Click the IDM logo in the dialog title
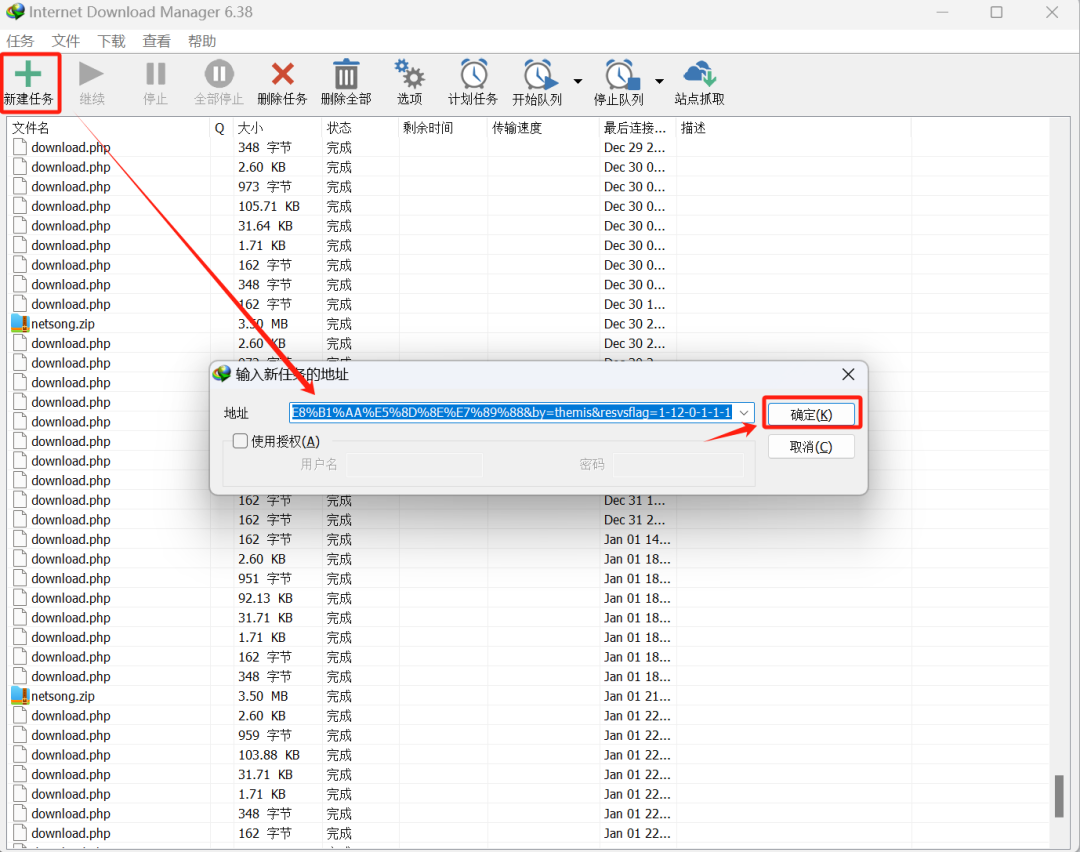Screen dimensions: 1080x852 222,374
